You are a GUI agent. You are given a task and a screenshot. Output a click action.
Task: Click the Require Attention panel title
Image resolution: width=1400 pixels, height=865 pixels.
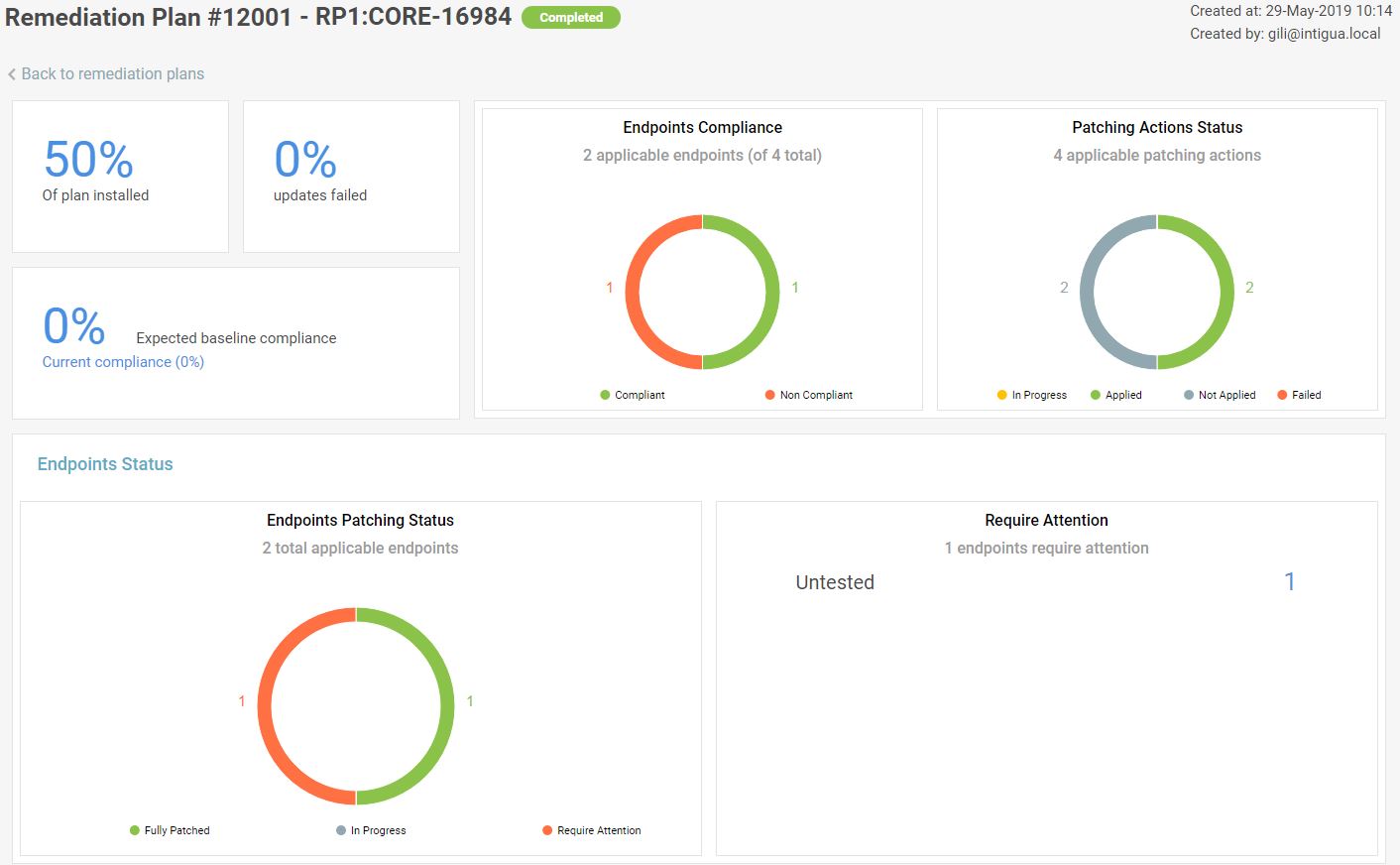pos(1046,520)
